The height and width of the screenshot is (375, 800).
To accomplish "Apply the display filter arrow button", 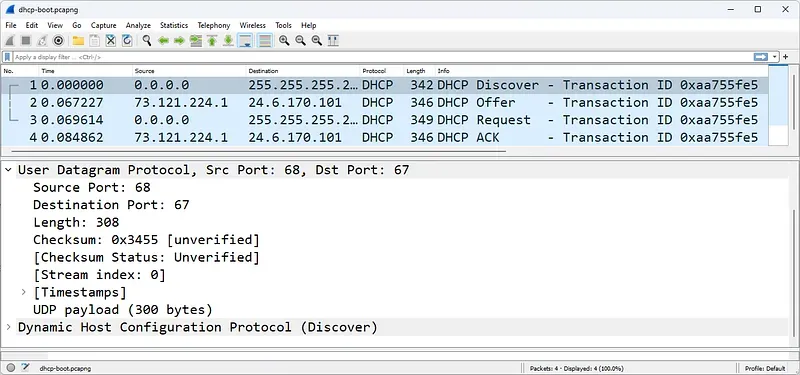I will [761, 57].
